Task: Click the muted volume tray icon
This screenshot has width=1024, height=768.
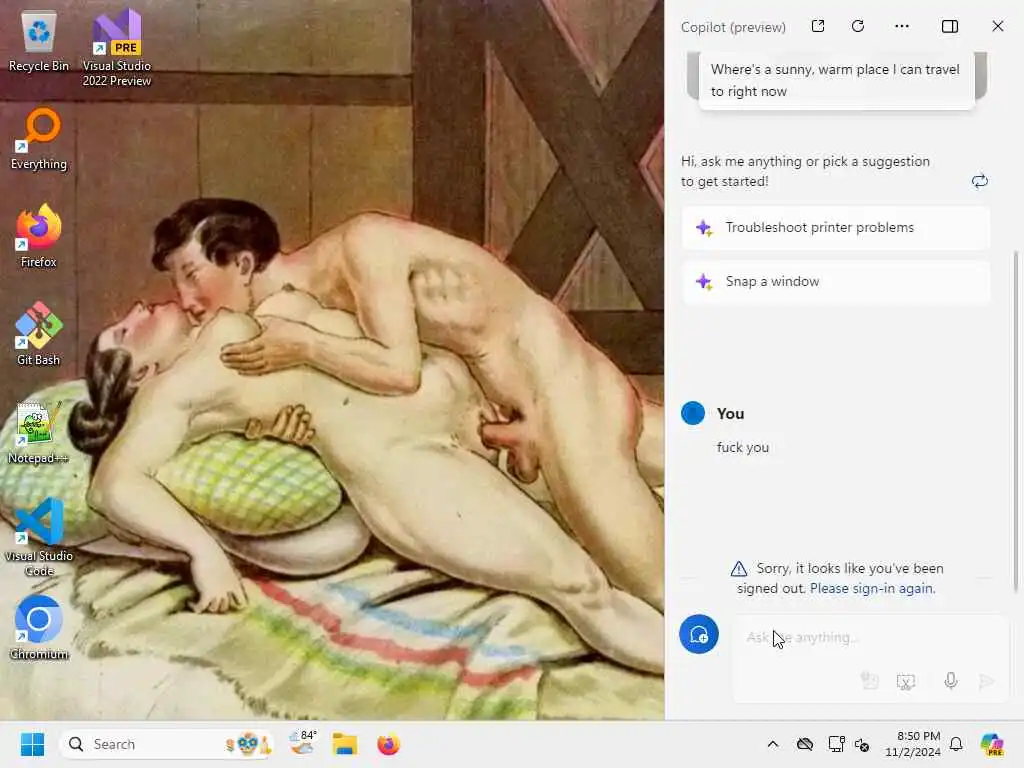Action: pyautogui.click(x=861, y=745)
